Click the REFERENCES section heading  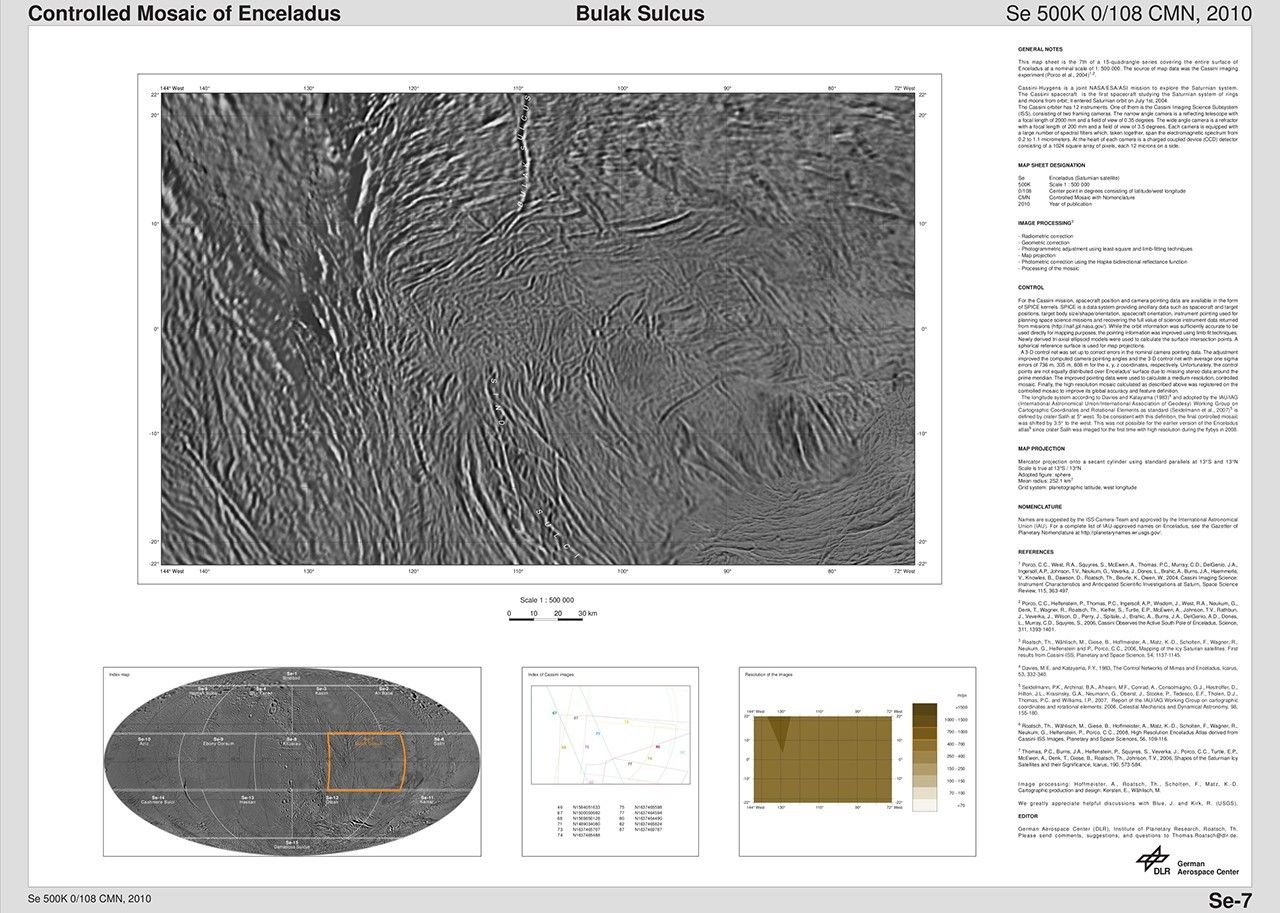(1036, 551)
